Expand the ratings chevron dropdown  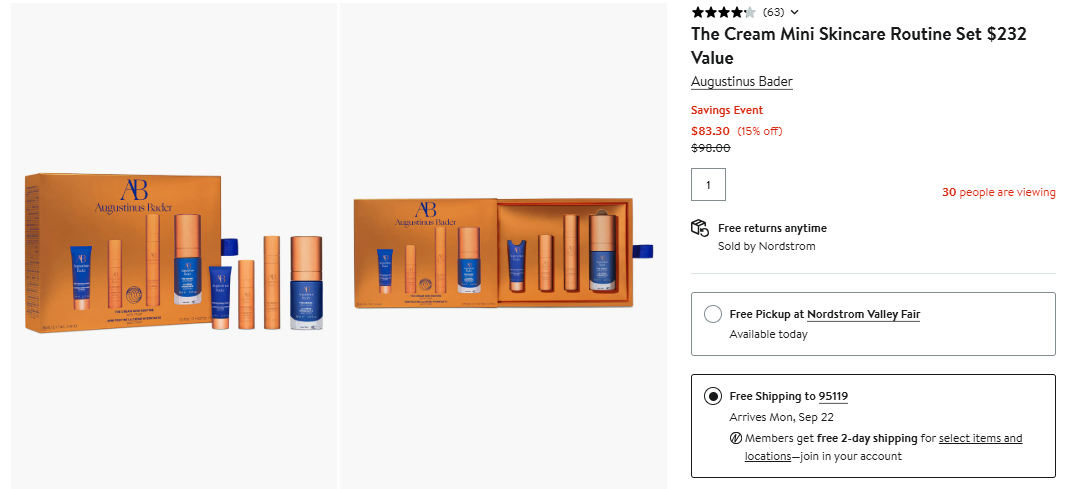click(x=795, y=12)
